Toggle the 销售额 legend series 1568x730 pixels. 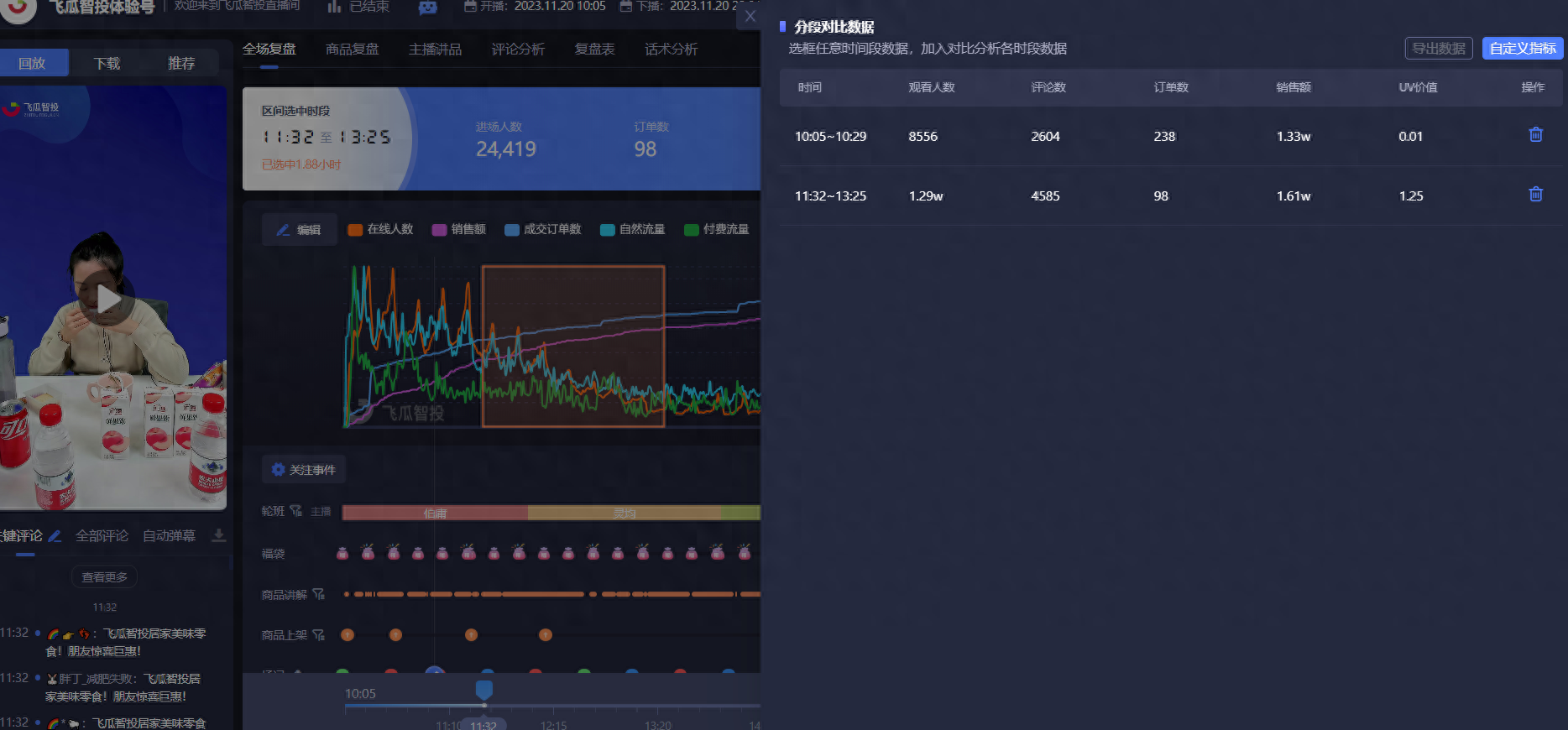(x=459, y=229)
